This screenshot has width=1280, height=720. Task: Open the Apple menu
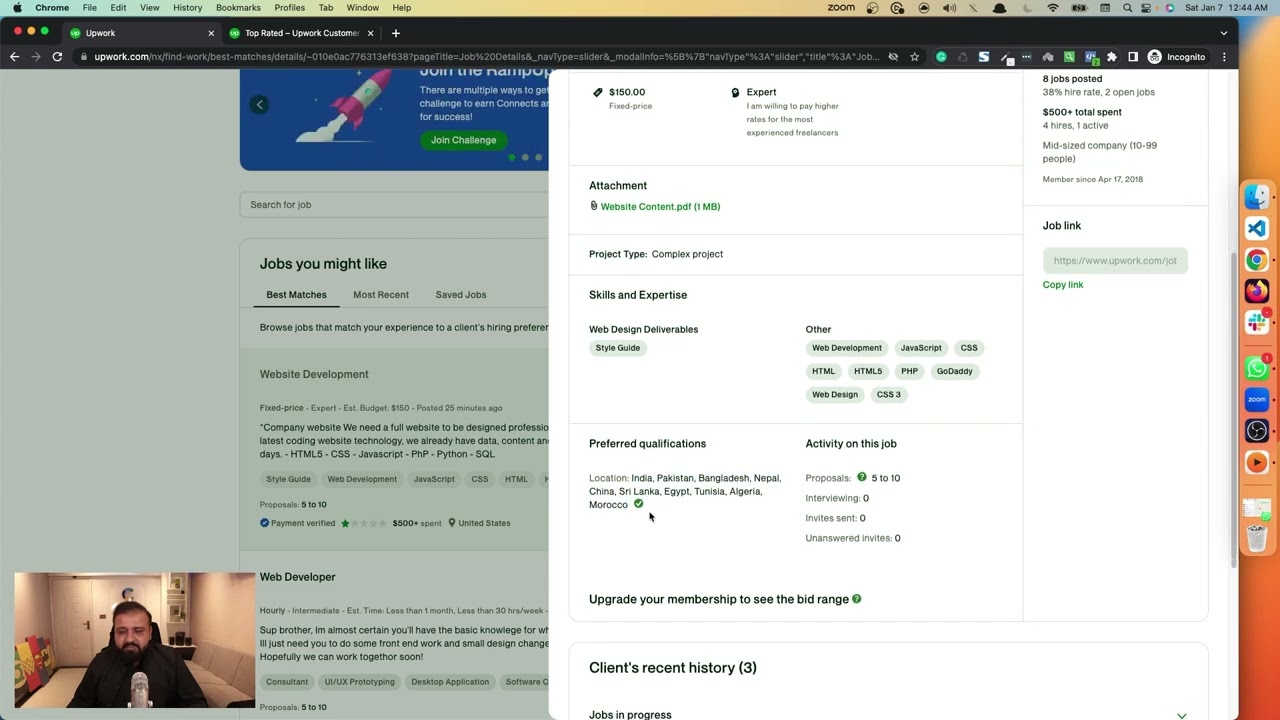pos(17,8)
